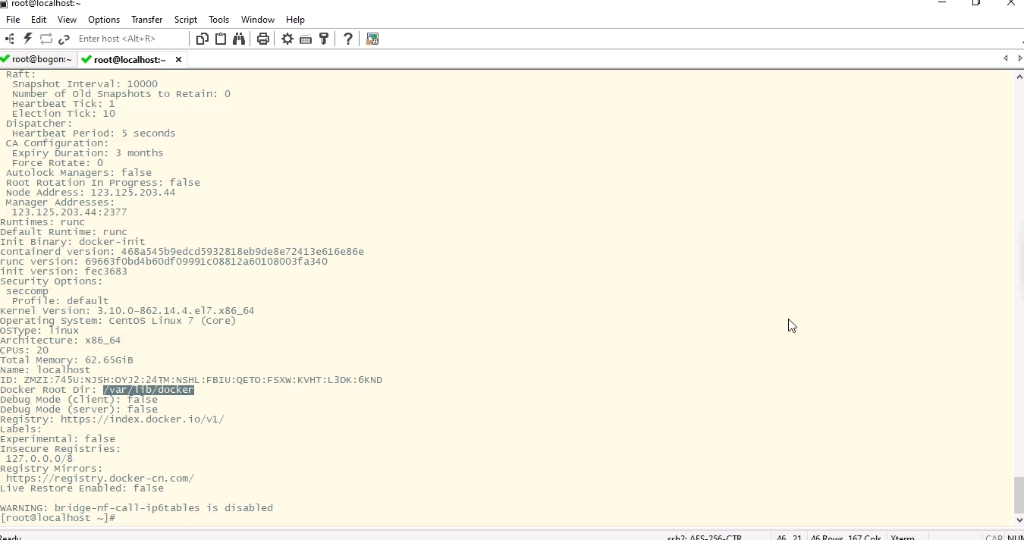The height and width of the screenshot is (540, 1024).
Task: Click the Init Binary: docker-init line
Action: click(x=72, y=242)
